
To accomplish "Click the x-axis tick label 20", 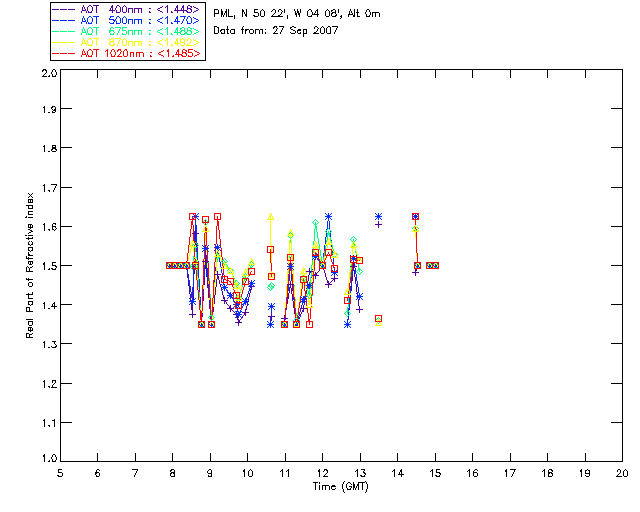I will (x=622, y=473).
